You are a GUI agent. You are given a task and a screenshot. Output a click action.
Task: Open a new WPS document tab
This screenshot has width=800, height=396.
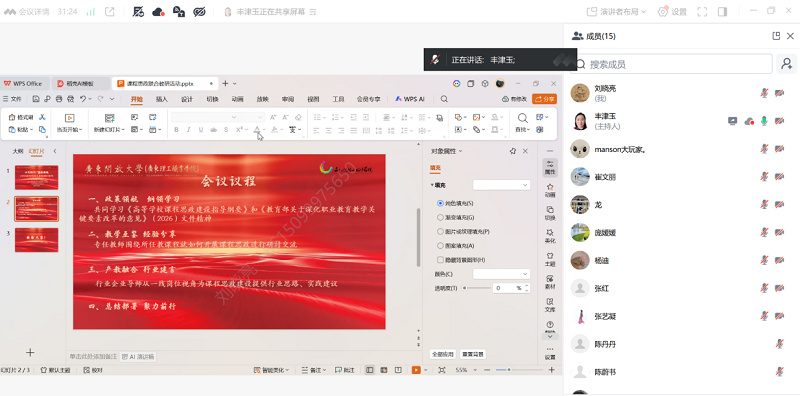[225, 84]
